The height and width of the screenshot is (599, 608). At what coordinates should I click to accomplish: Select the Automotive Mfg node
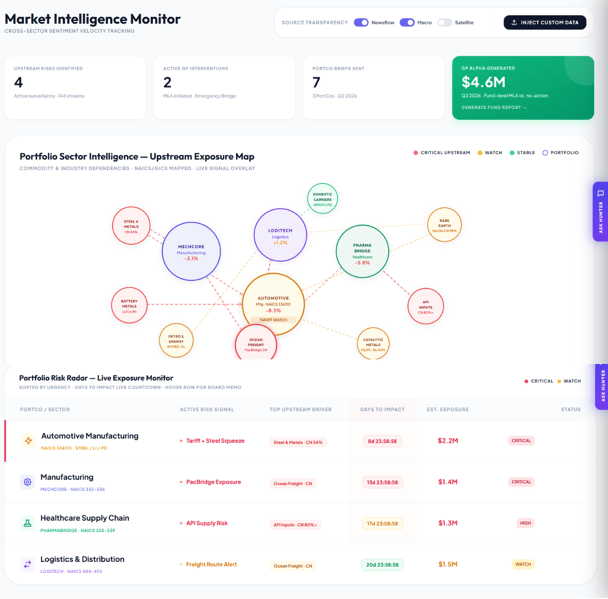pos(273,304)
